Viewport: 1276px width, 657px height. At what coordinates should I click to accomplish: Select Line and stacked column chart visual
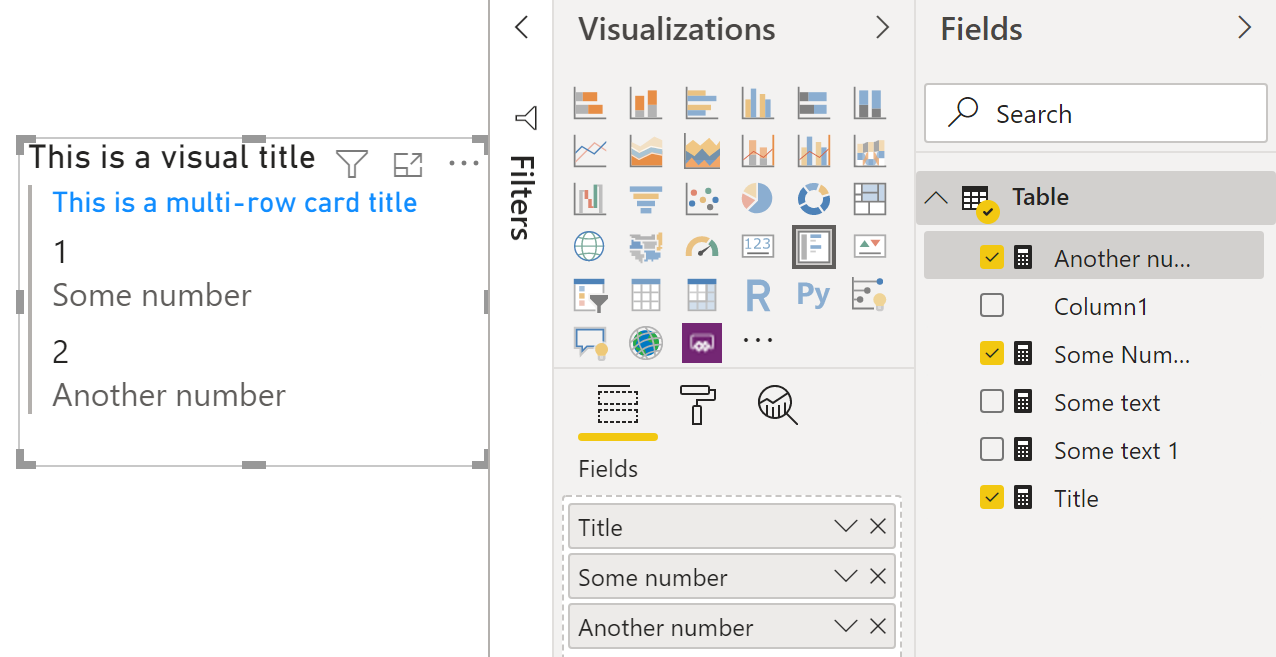(x=757, y=151)
